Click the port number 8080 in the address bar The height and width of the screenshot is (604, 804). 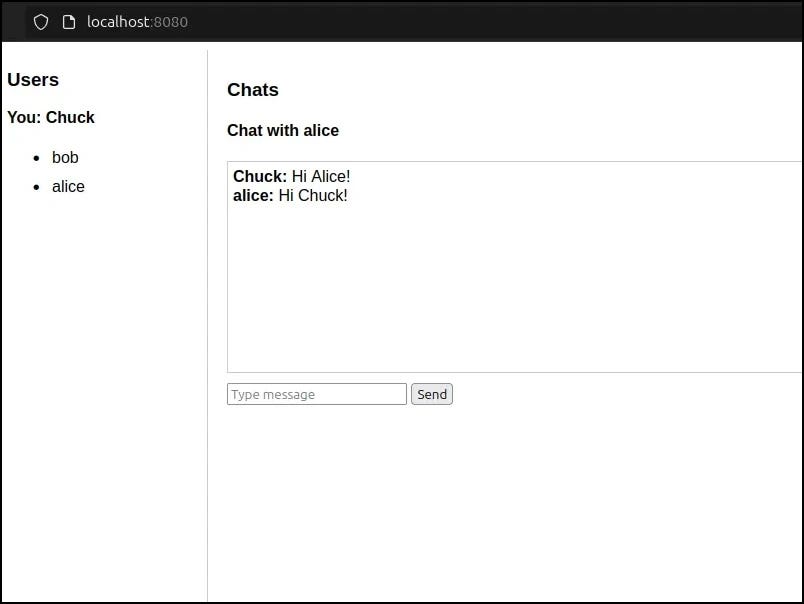(x=172, y=21)
